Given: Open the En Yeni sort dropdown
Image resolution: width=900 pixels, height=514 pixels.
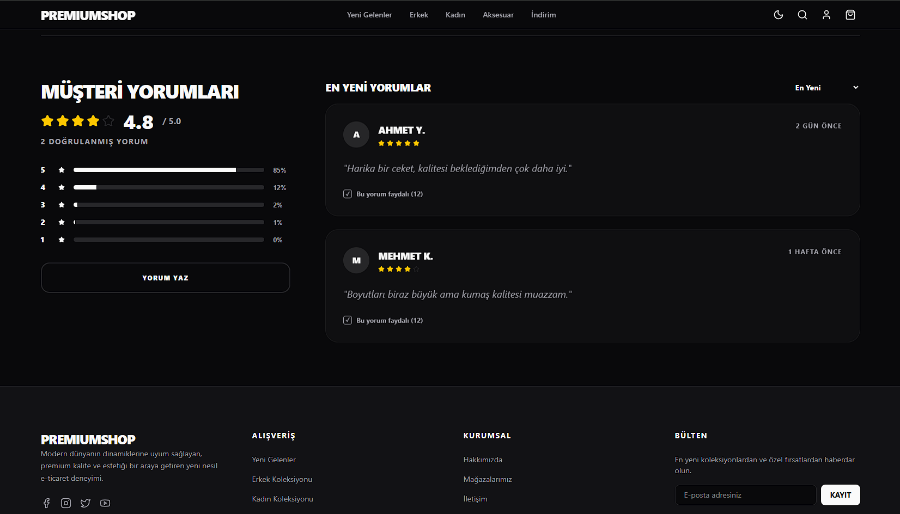Looking at the screenshot, I should [825, 88].
